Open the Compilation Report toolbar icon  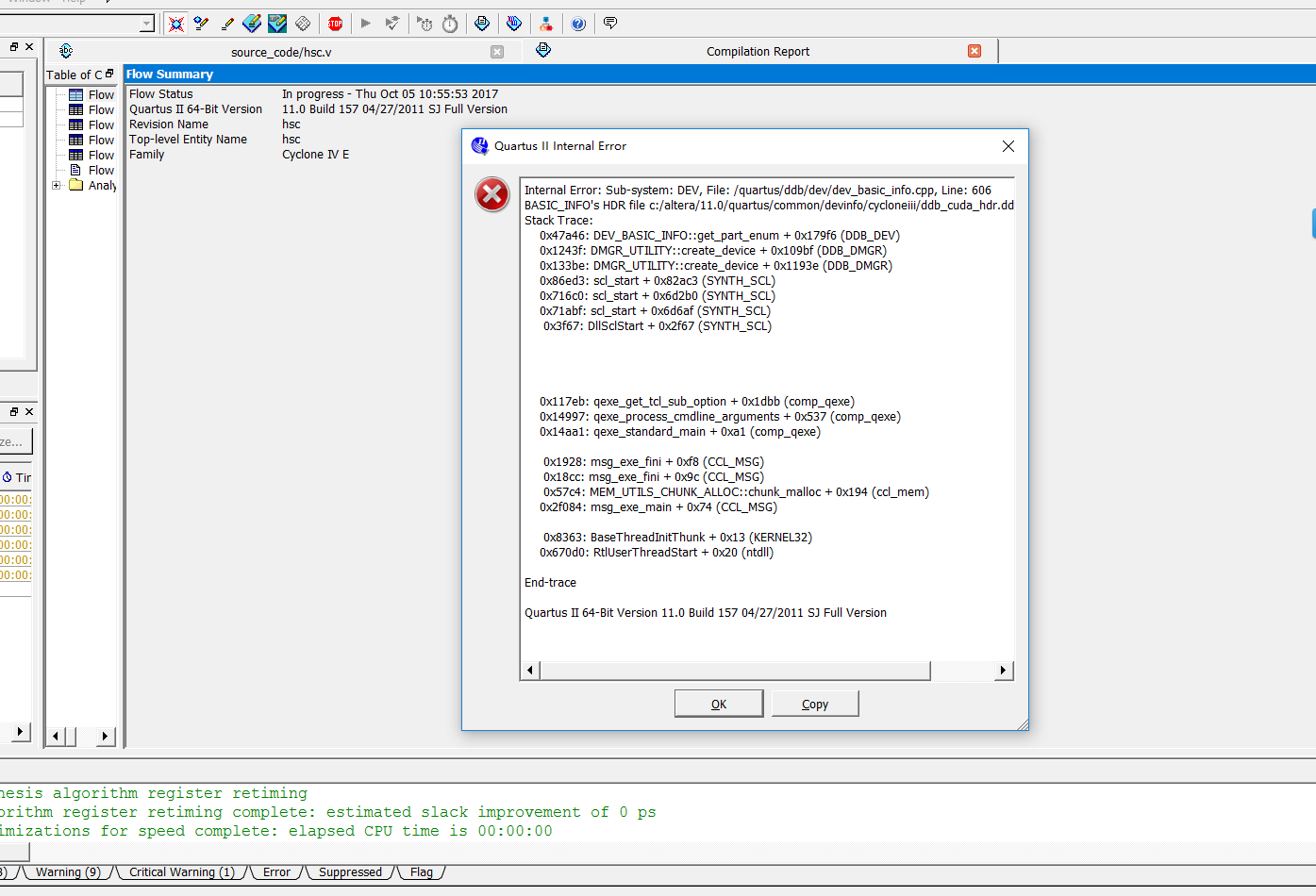[x=482, y=24]
